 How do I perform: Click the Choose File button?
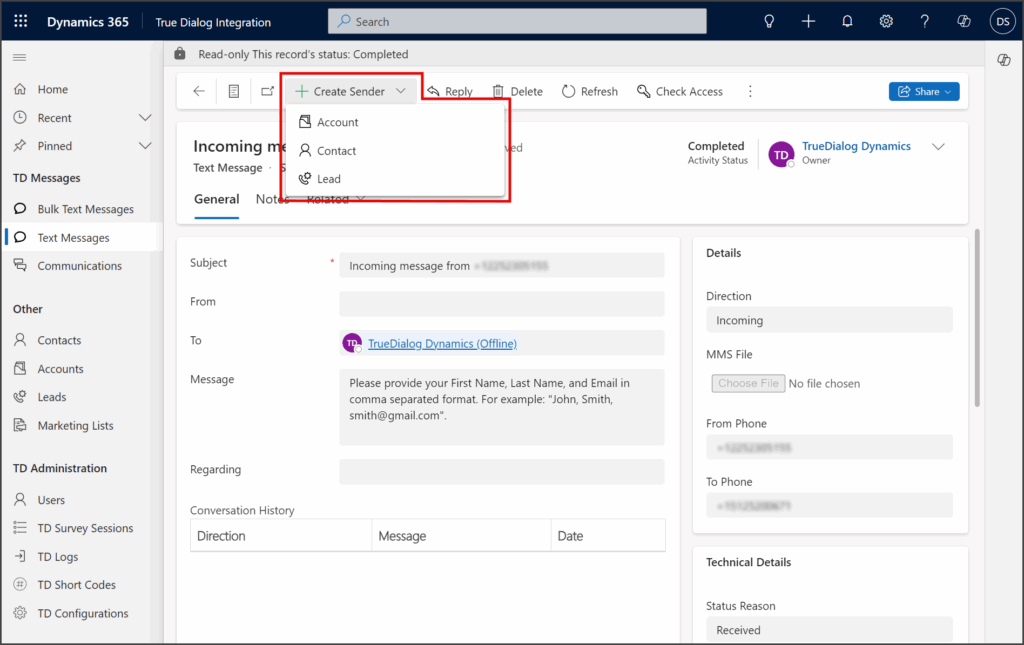click(x=748, y=383)
